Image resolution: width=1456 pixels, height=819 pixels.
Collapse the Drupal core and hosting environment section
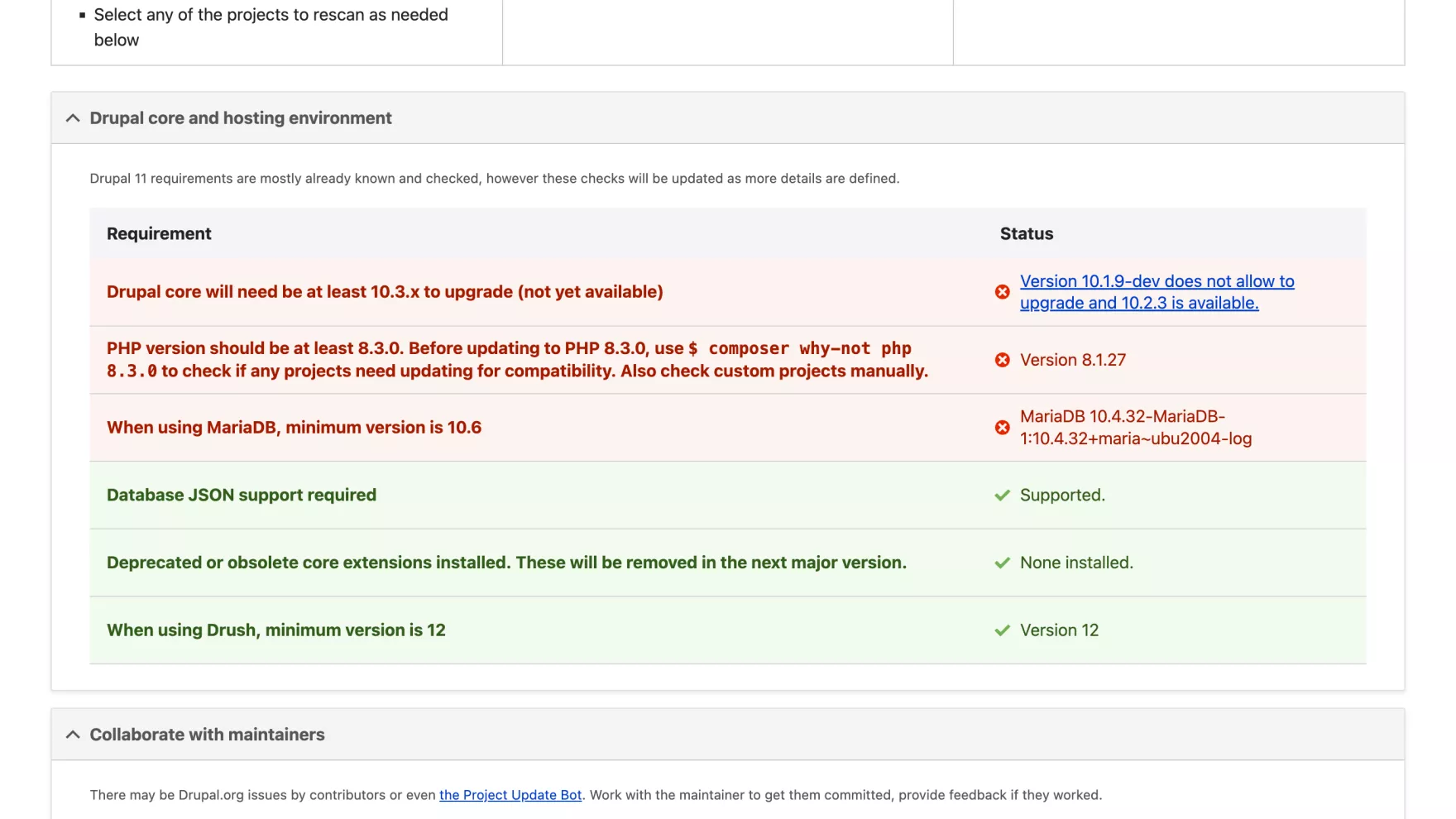73,118
